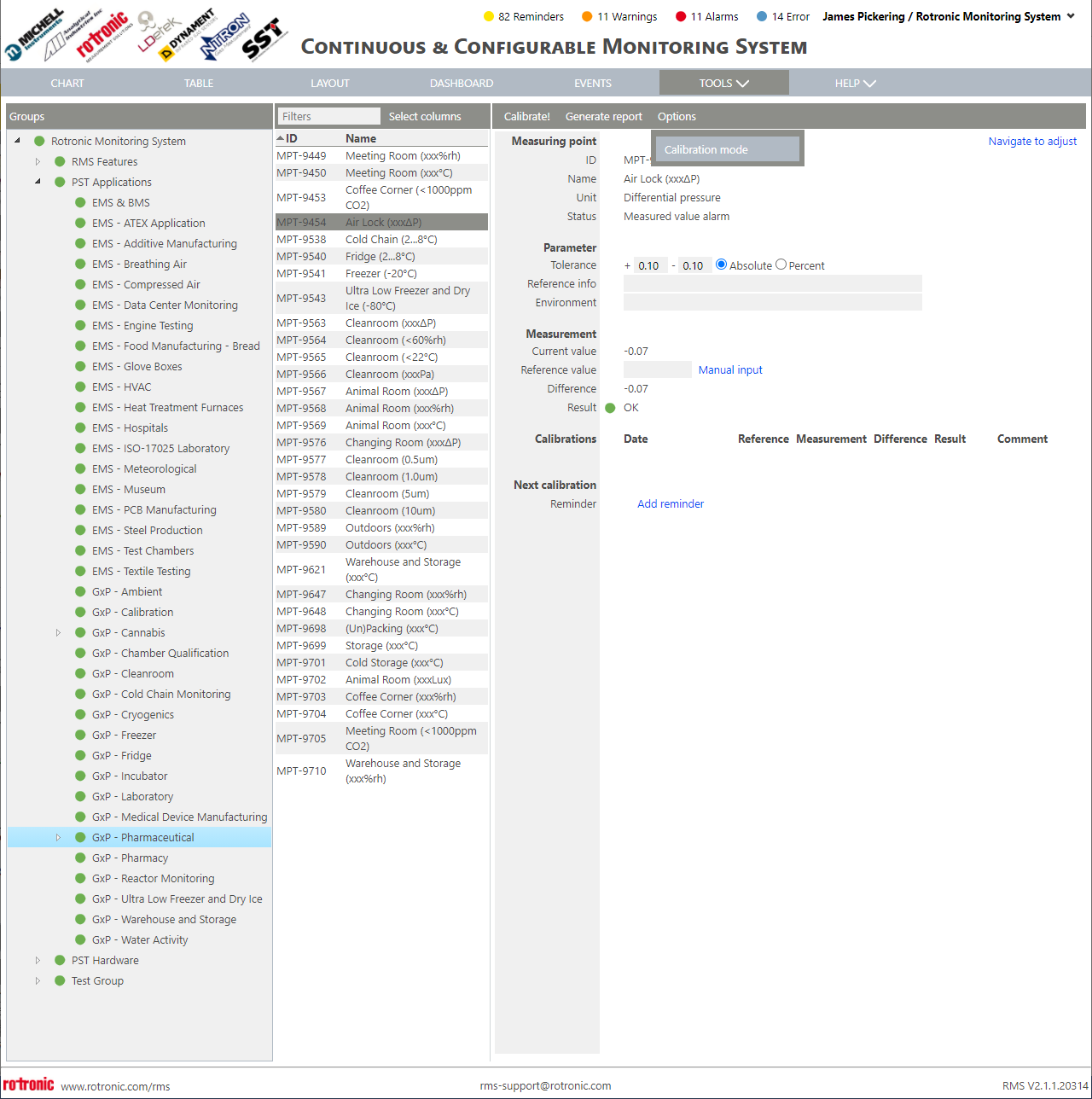Open the TABLE tab
This screenshot has width=1092, height=1099.
click(x=199, y=83)
